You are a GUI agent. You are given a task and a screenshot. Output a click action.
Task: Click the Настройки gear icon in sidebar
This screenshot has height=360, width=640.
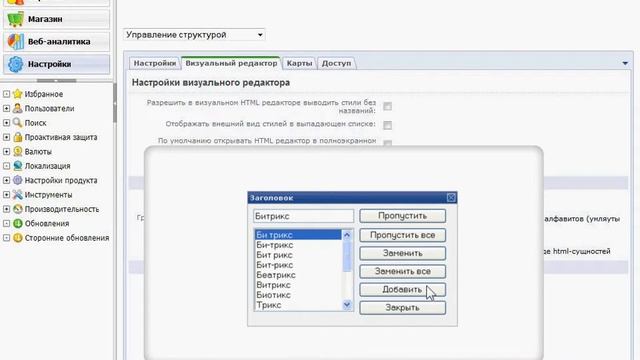pos(16,64)
